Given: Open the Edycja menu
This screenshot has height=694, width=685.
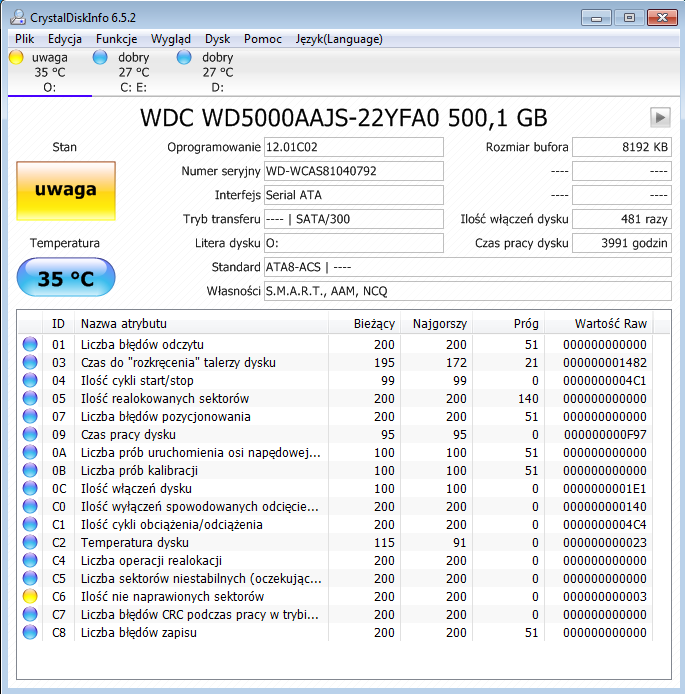Looking at the screenshot, I should 65,39.
